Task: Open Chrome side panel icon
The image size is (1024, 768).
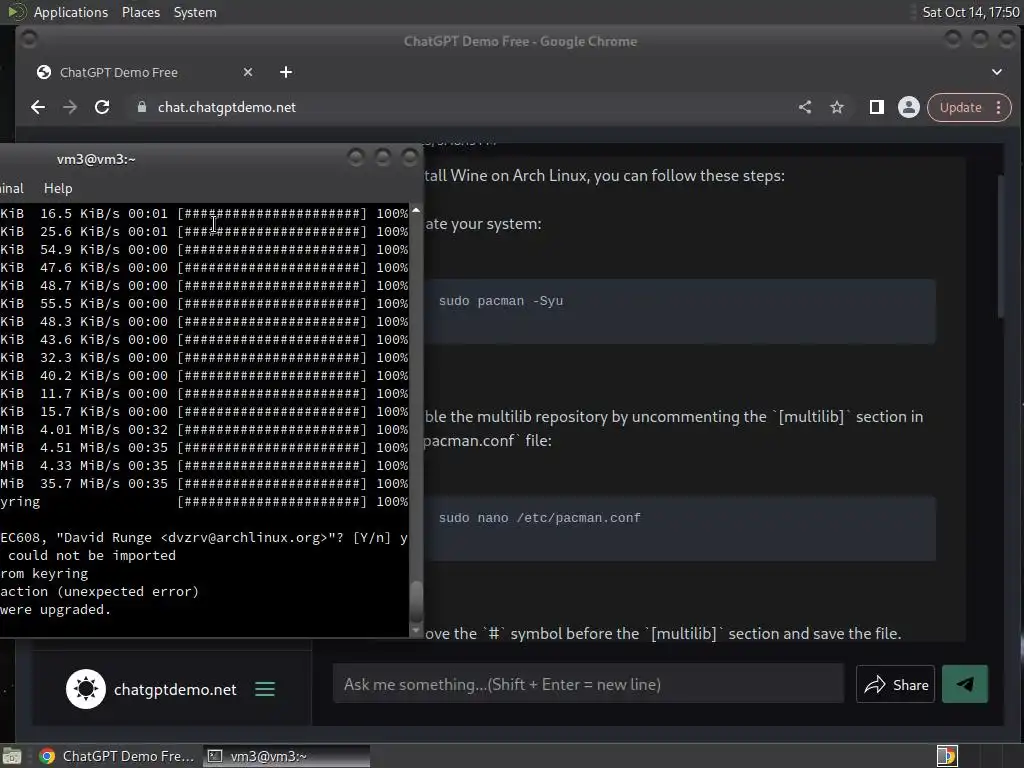Action: point(876,107)
